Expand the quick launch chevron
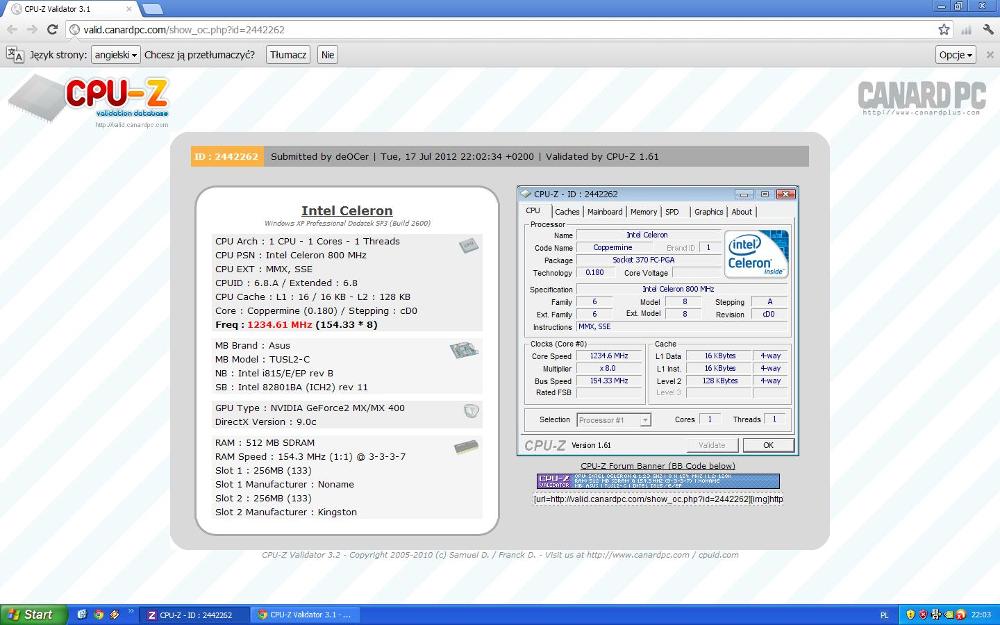Image resolution: width=1000 pixels, height=625 pixels. 131,611
